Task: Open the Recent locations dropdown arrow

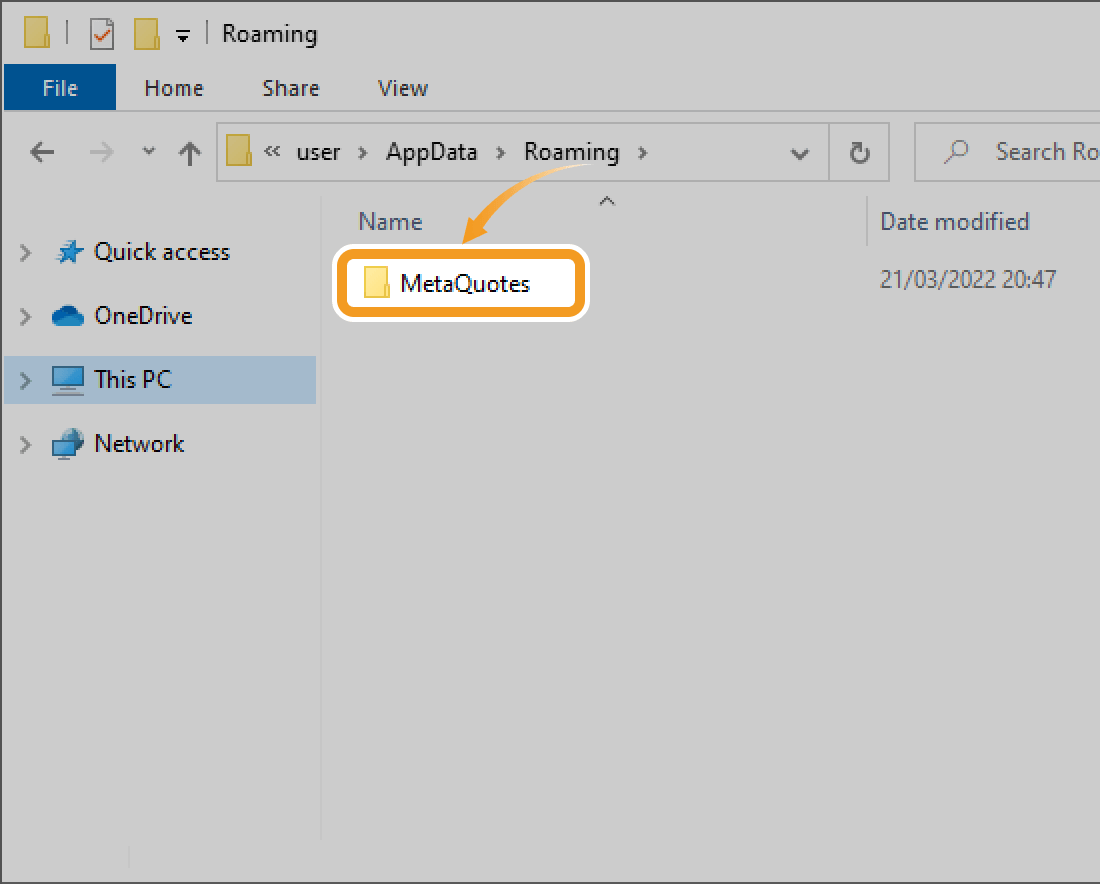Action: [x=149, y=152]
